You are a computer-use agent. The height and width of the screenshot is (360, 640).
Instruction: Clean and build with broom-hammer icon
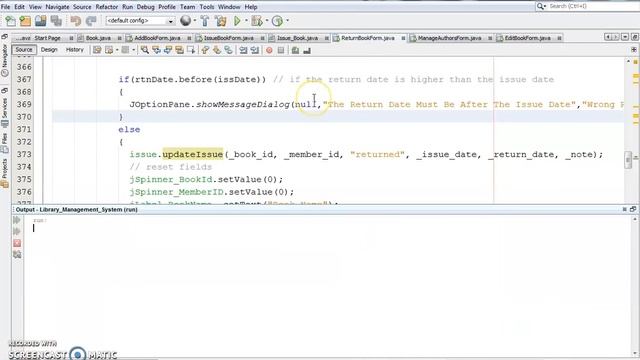221,21
